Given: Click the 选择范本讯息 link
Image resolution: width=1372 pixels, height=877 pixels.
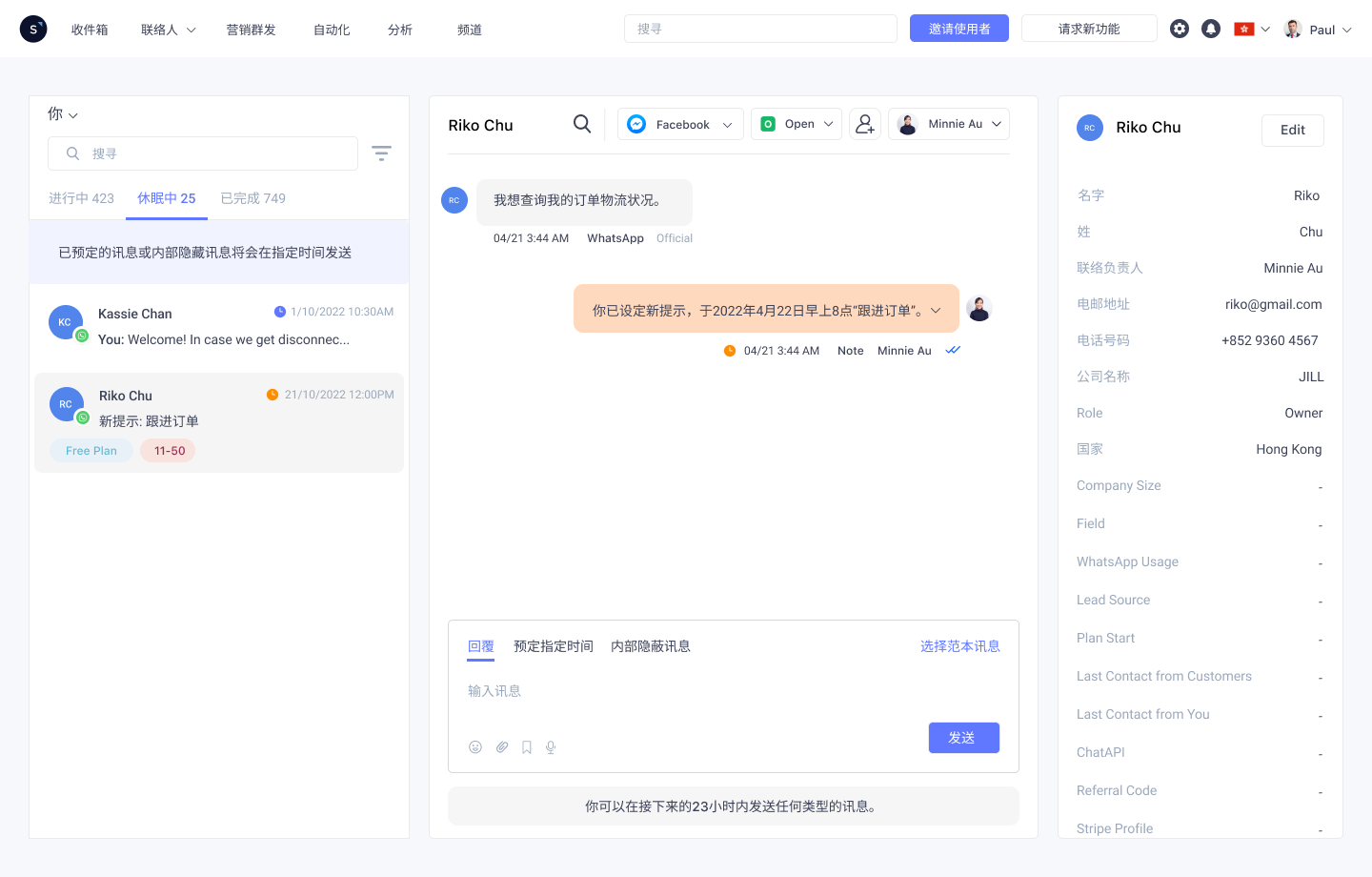Looking at the screenshot, I should point(960,646).
